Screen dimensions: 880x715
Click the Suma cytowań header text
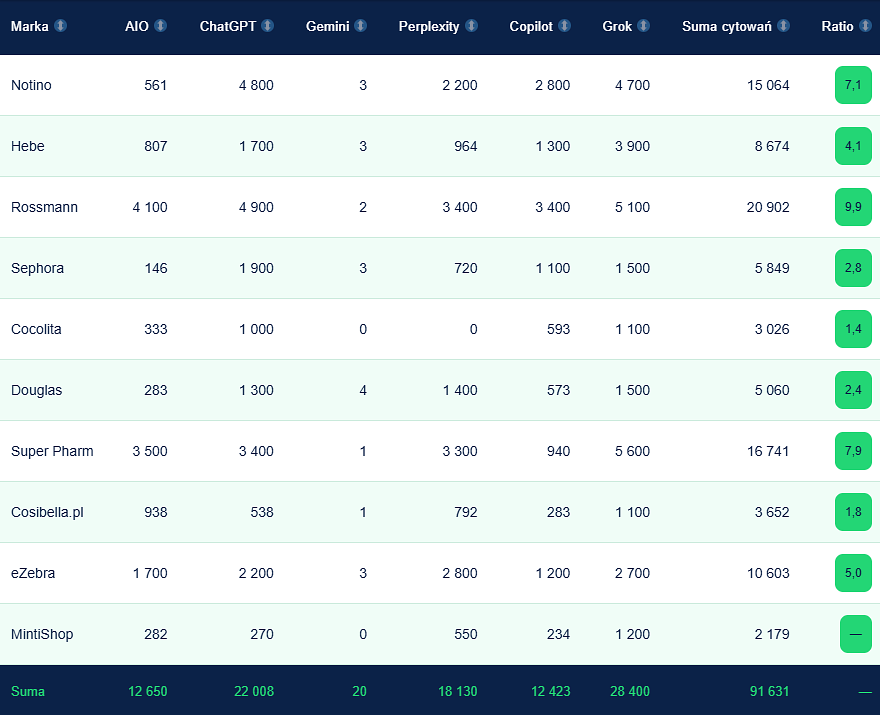[727, 26]
